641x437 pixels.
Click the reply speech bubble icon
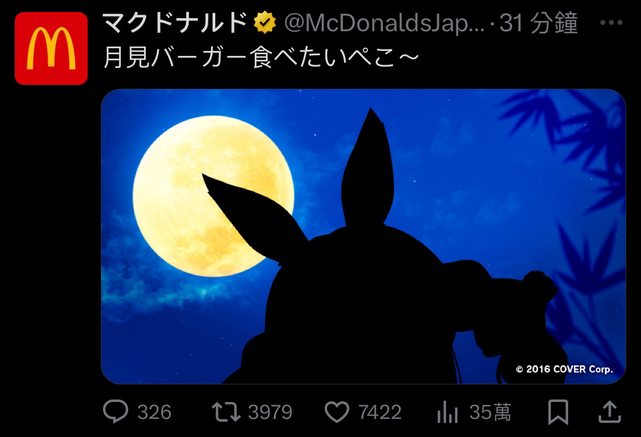coord(115,411)
